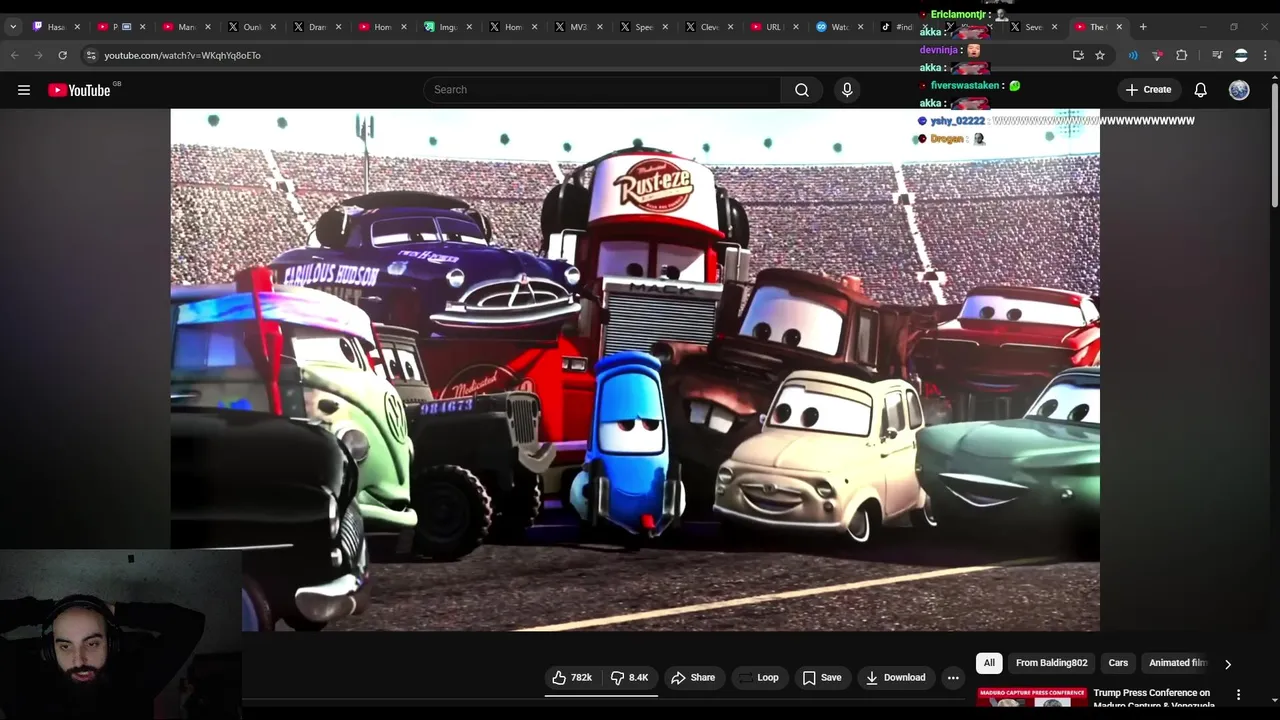This screenshot has width=1280, height=720.
Task: Select the Cars filter chip
Action: coord(1118,663)
